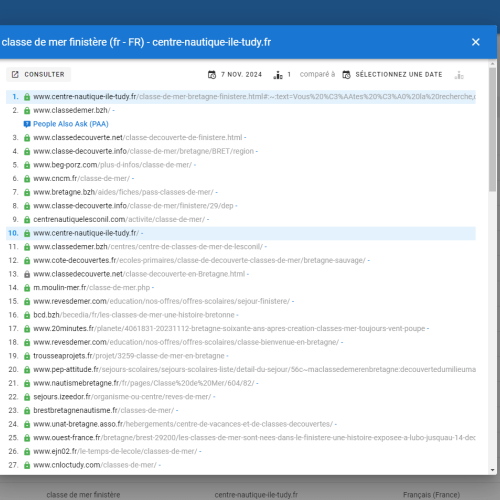Viewport: 500px width, 500px height.
Task: Close the SERP details dialog
Action: click(476, 42)
